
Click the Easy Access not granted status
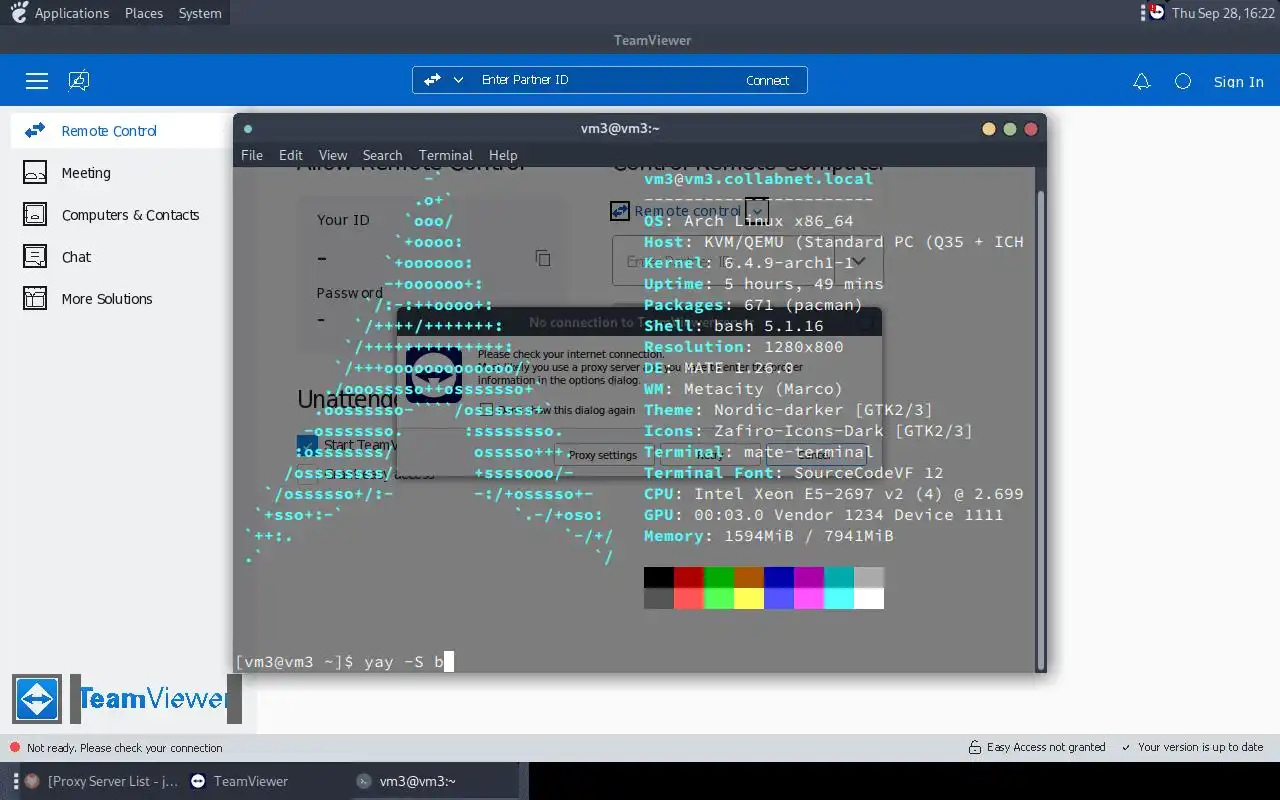point(1037,747)
